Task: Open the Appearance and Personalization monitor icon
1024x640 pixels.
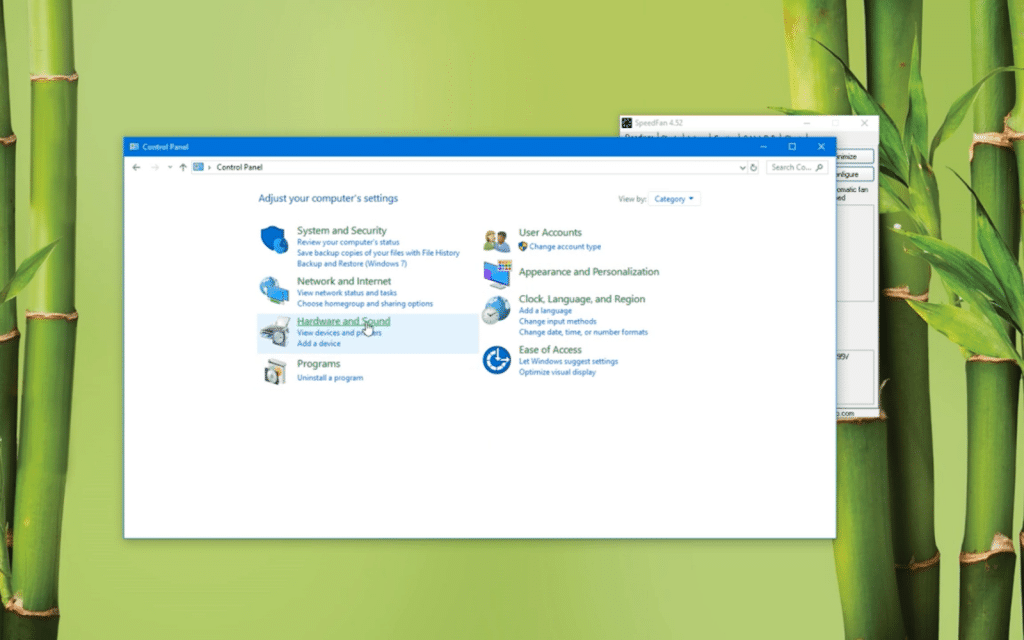Action: pos(496,273)
